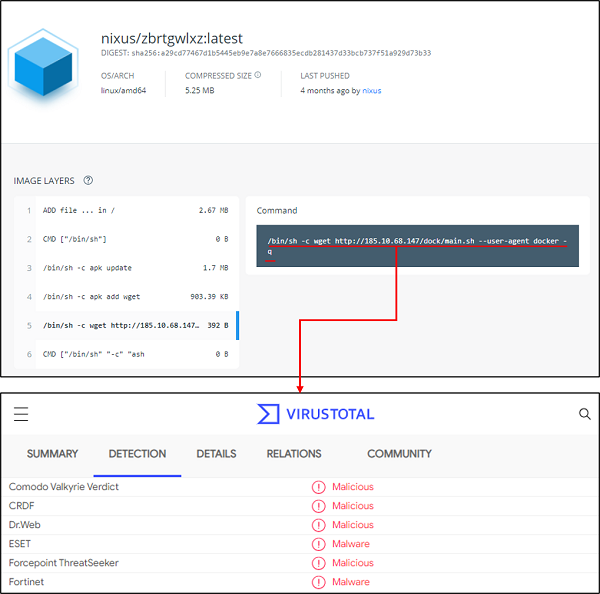This screenshot has height=594, width=600.
Task: Click the 2.67 MB layer size
Action: [x=214, y=210]
